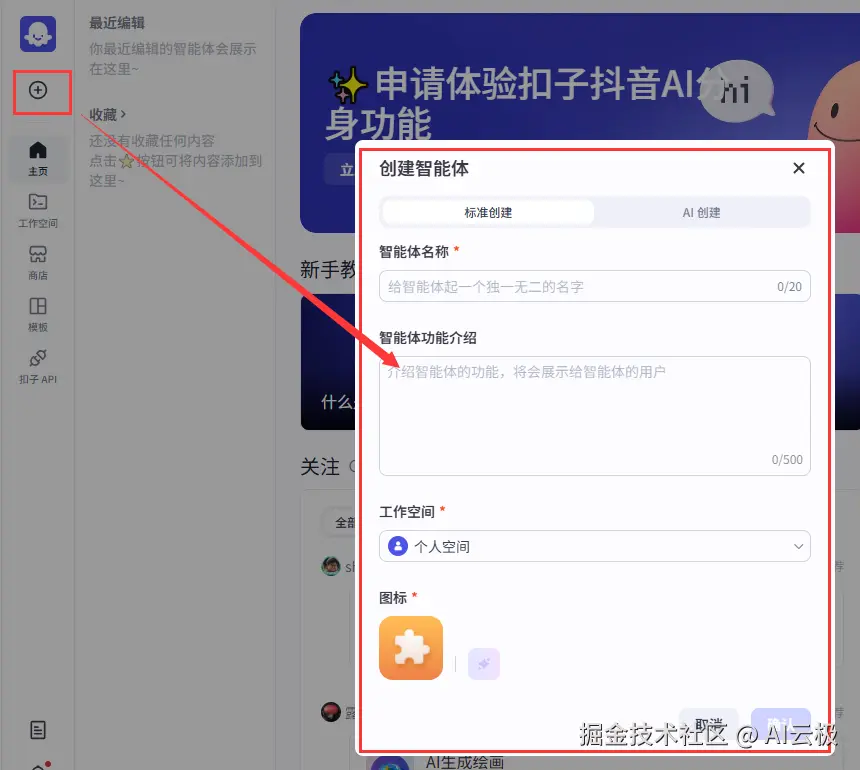The width and height of the screenshot is (860, 770).
Task: Click 最近编辑 heading
Action: click(x=117, y=23)
